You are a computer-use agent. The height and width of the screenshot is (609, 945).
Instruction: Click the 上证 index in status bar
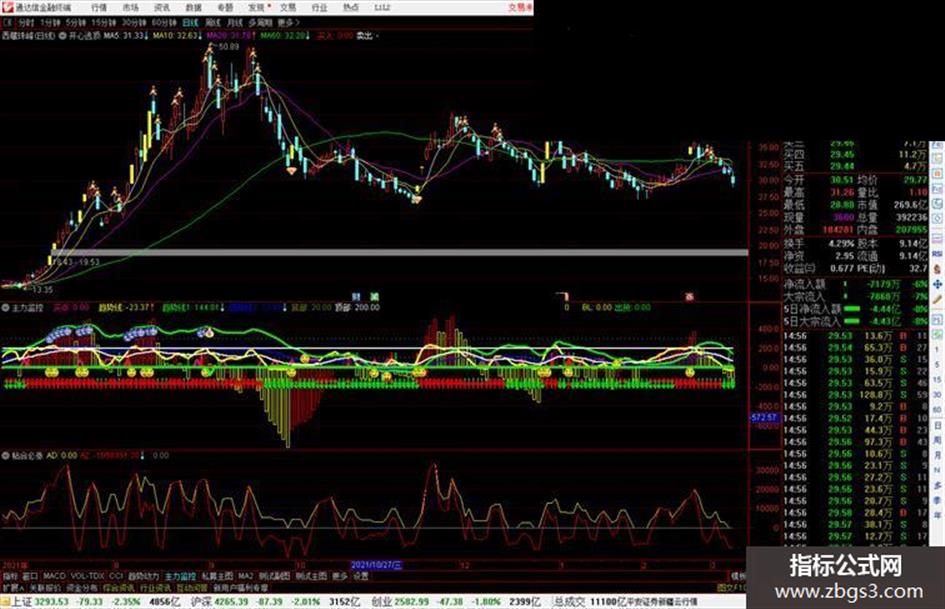pos(22,602)
